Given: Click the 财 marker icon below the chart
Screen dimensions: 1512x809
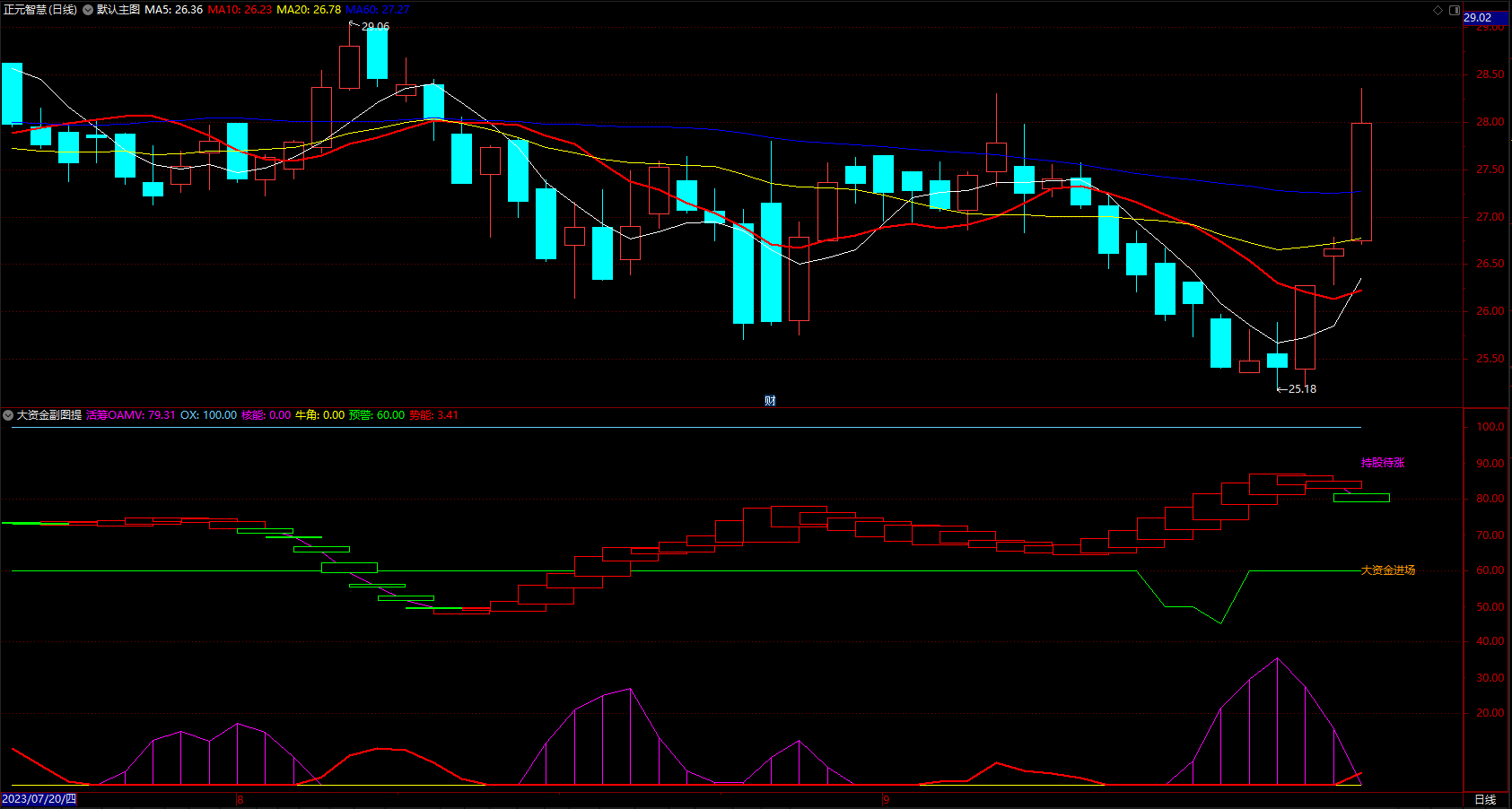Looking at the screenshot, I should click(x=770, y=401).
